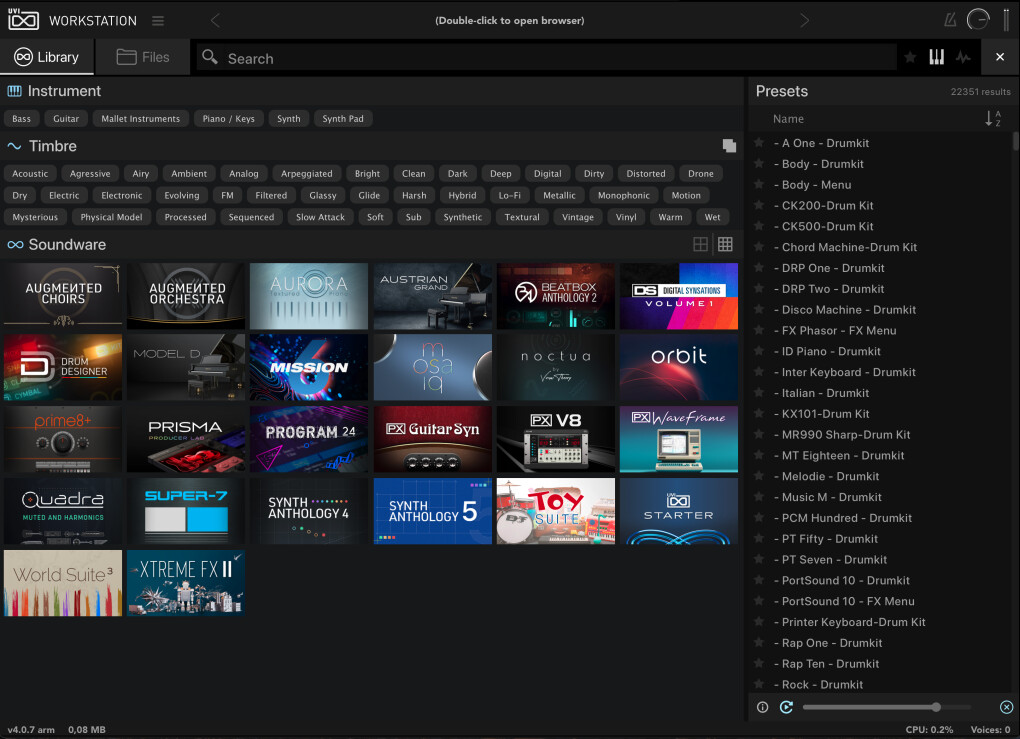The height and width of the screenshot is (739, 1020).
Task: Open Augmented Choirs soundware
Action: [62, 295]
